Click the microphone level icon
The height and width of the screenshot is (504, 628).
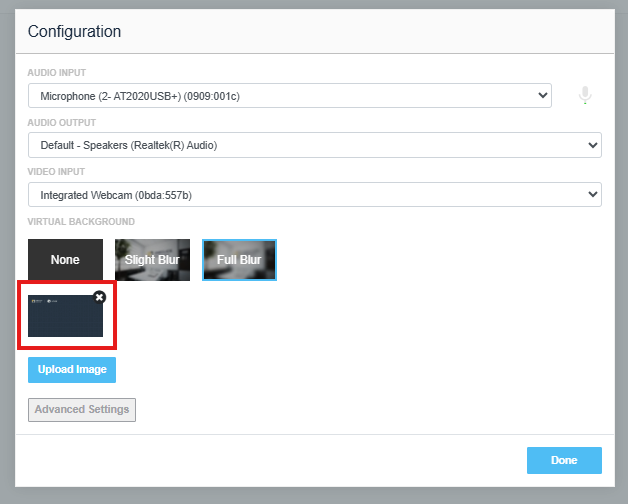coord(585,95)
